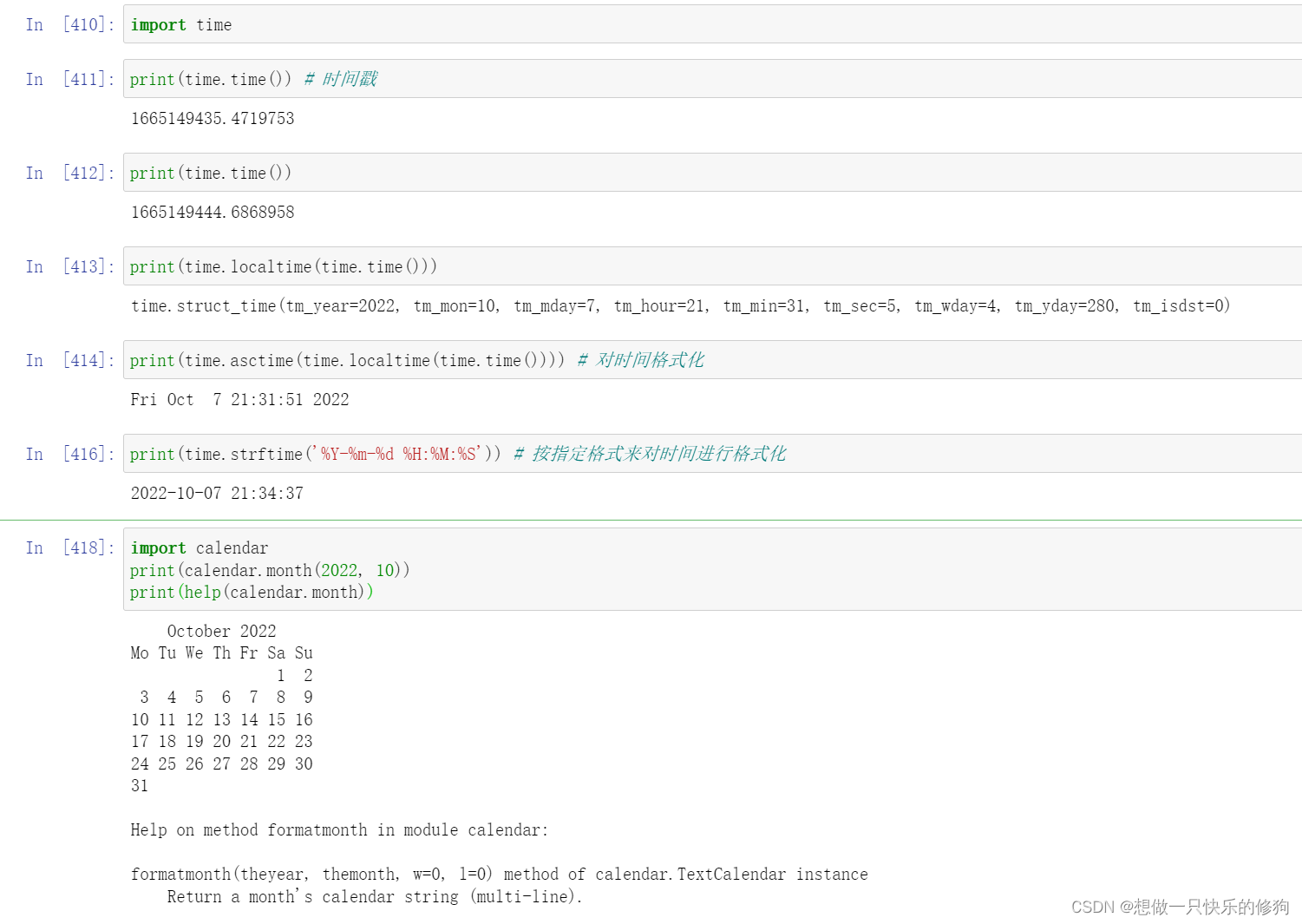Select the "import time" code cell

(181, 24)
